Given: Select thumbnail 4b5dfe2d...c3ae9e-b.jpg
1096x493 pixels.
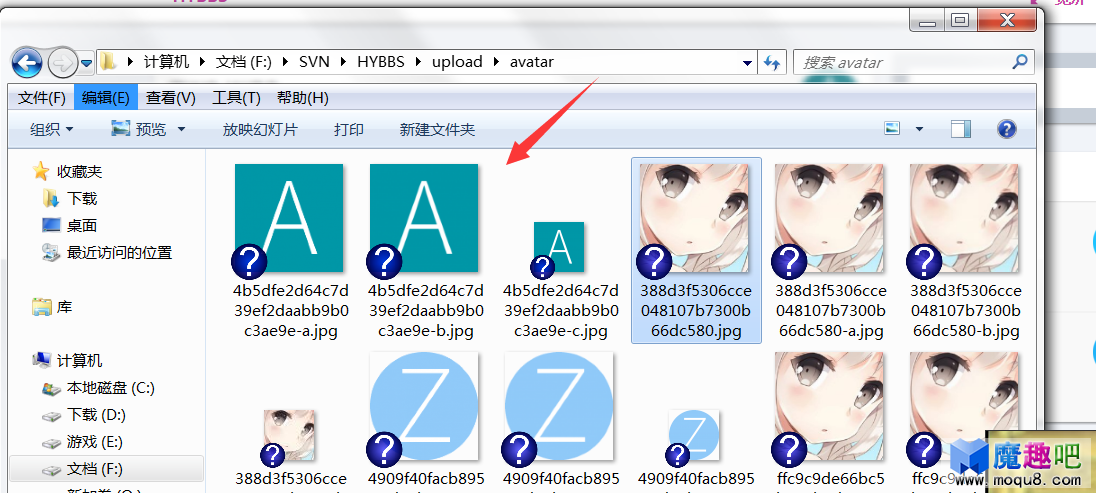Looking at the screenshot, I should point(424,218).
